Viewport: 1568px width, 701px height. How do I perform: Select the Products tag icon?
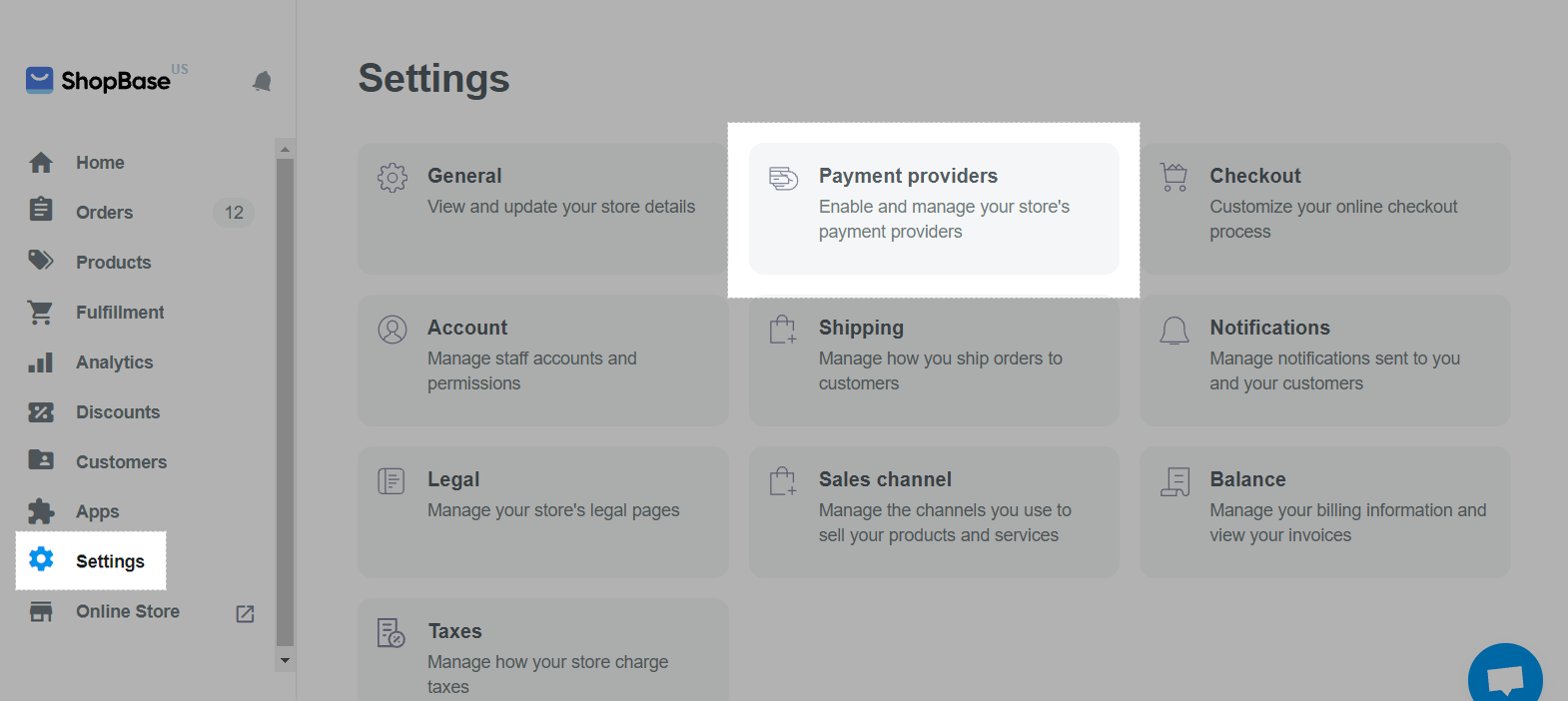[41, 261]
